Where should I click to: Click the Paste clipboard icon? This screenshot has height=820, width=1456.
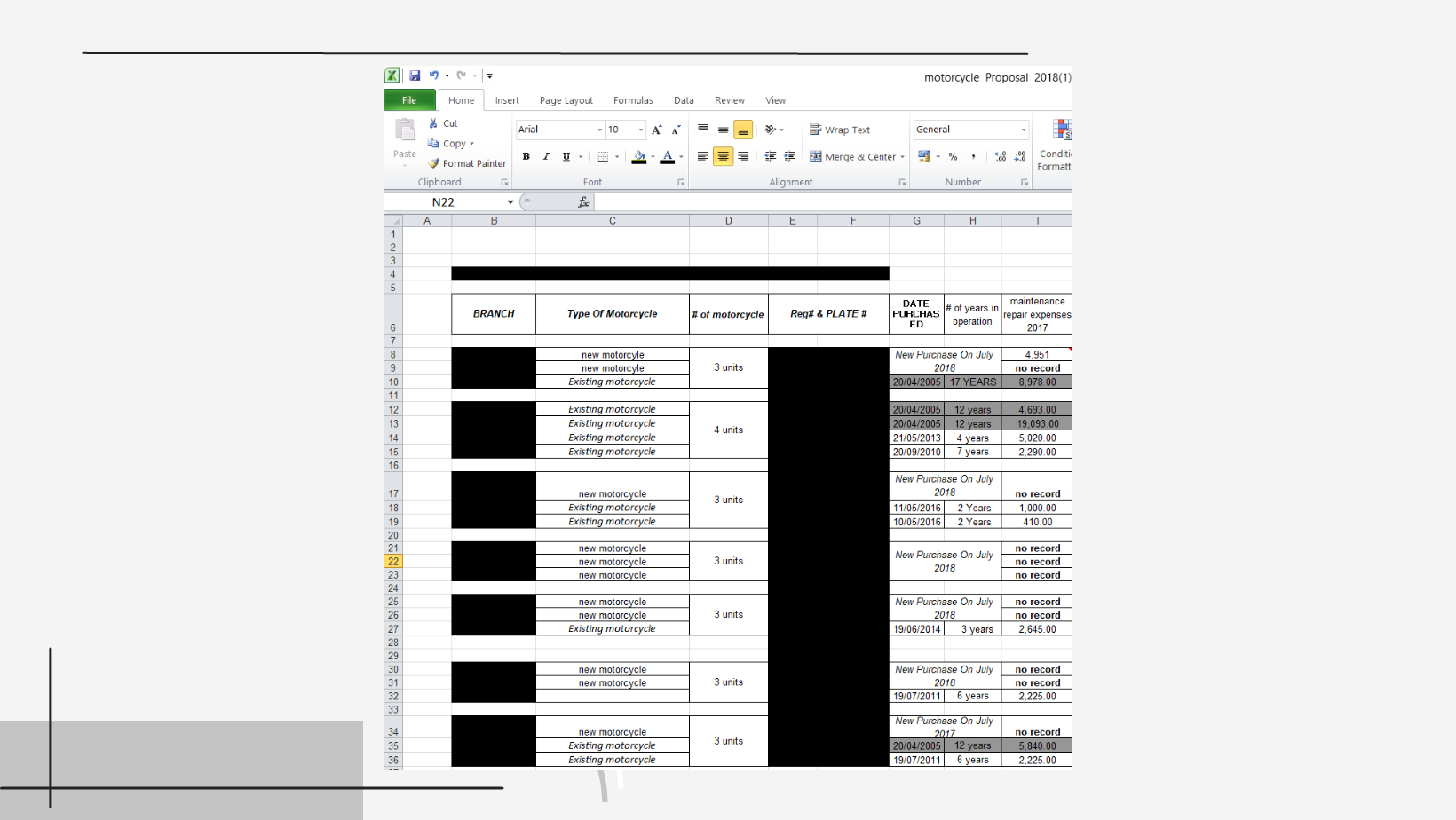(x=405, y=130)
